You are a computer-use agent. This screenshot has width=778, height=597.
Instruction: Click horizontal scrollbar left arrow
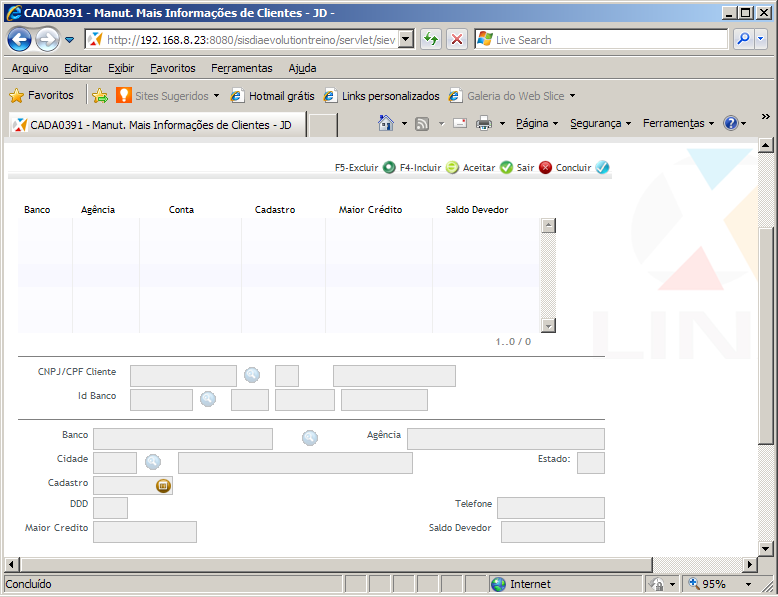coord(11,564)
